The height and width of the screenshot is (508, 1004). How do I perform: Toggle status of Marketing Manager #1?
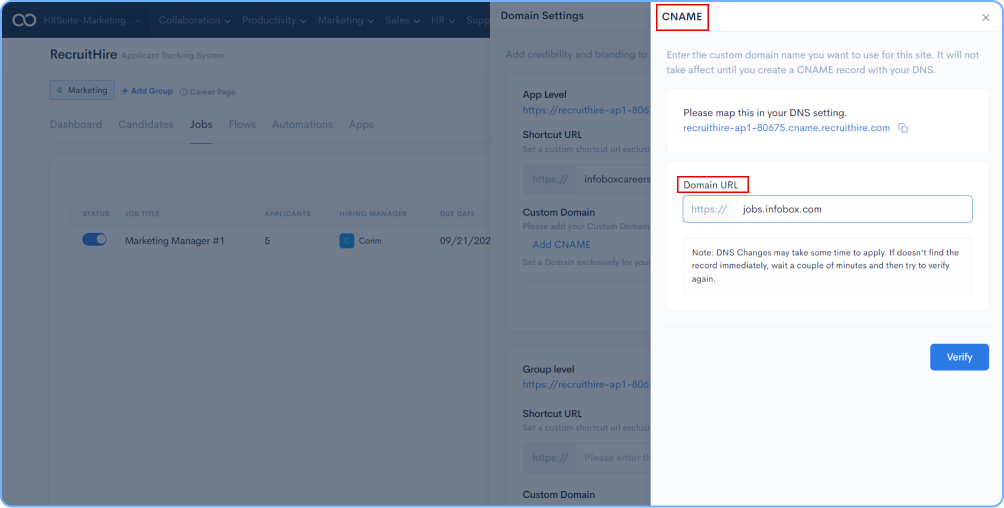[x=94, y=240]
